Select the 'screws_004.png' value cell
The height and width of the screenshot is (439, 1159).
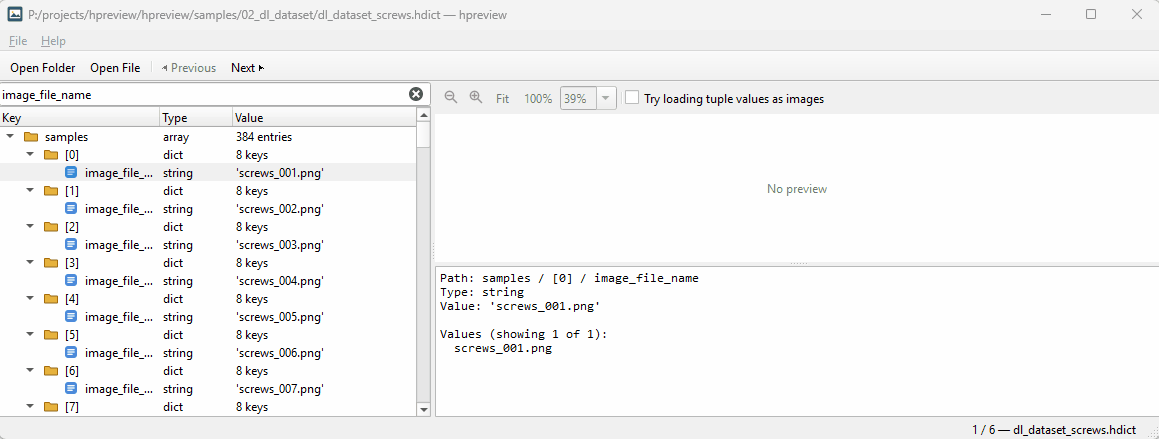279,281
